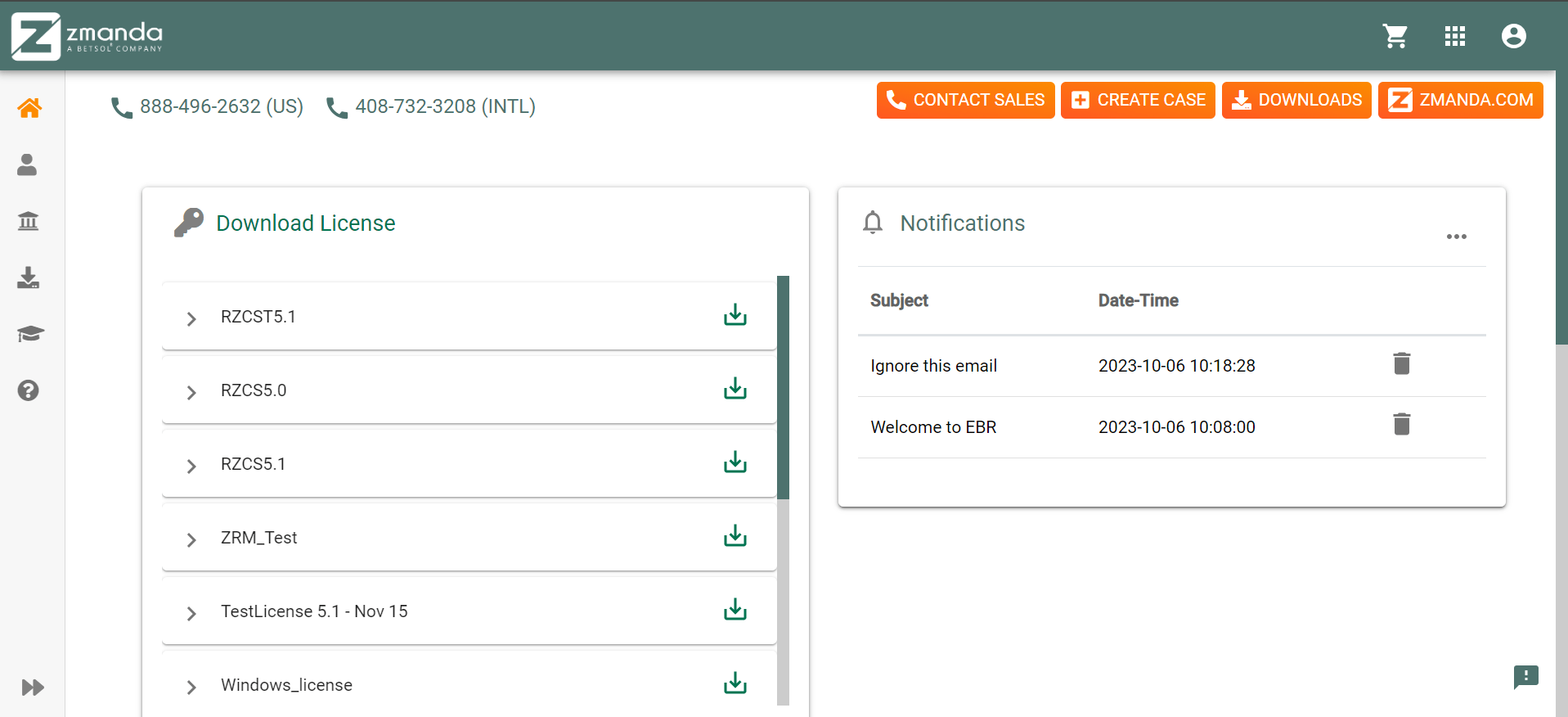Download the Windows_license license
Image resolution: width=1568 pixels, height=717 pixels.
(x=735, y=683)
